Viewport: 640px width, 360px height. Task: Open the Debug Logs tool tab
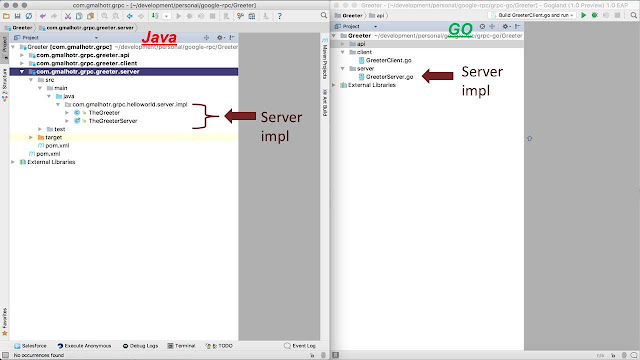point(140,346)
